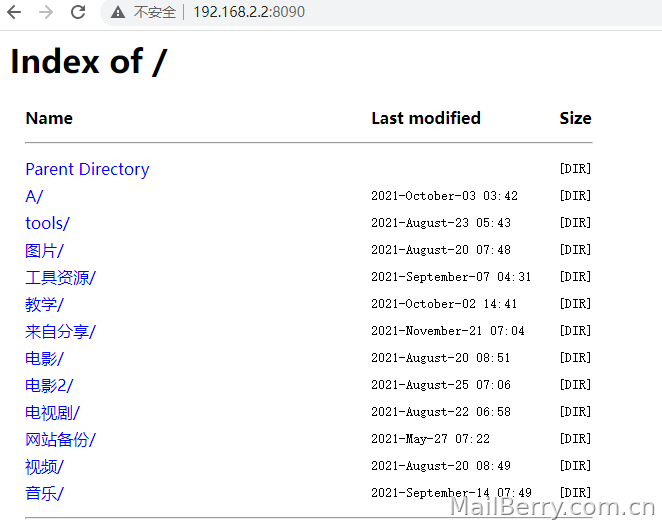Open the 电视剧/ folder

tap(52, 413)
